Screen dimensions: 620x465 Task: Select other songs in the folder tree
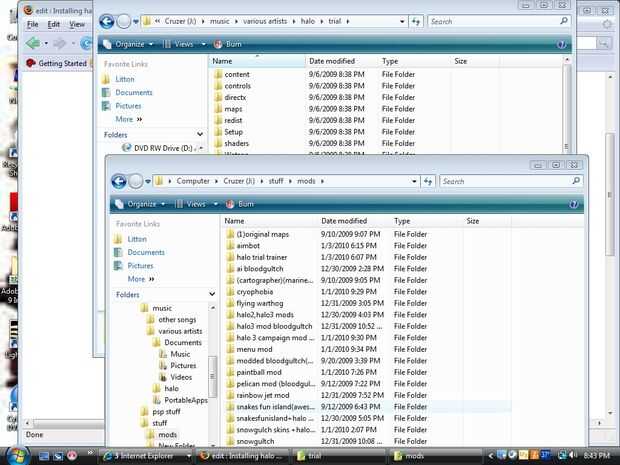[x=177, y=319]
